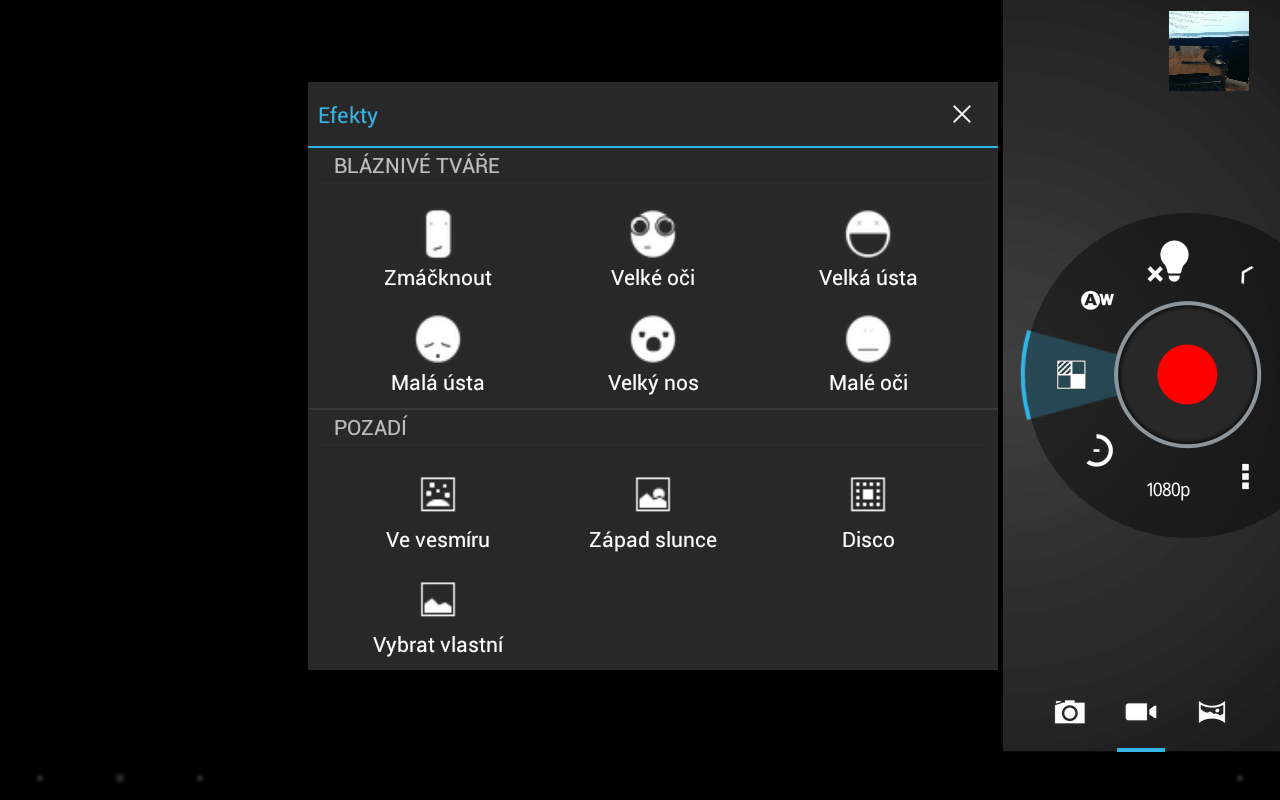Open the last captured photo thumbnail
1280x800 pixels.
pos(1208,51)
